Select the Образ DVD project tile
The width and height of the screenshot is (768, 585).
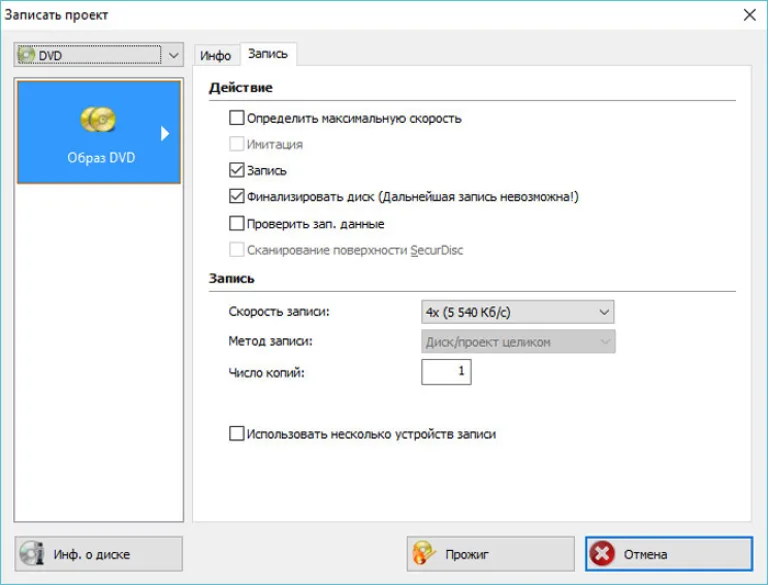point(99,132)
